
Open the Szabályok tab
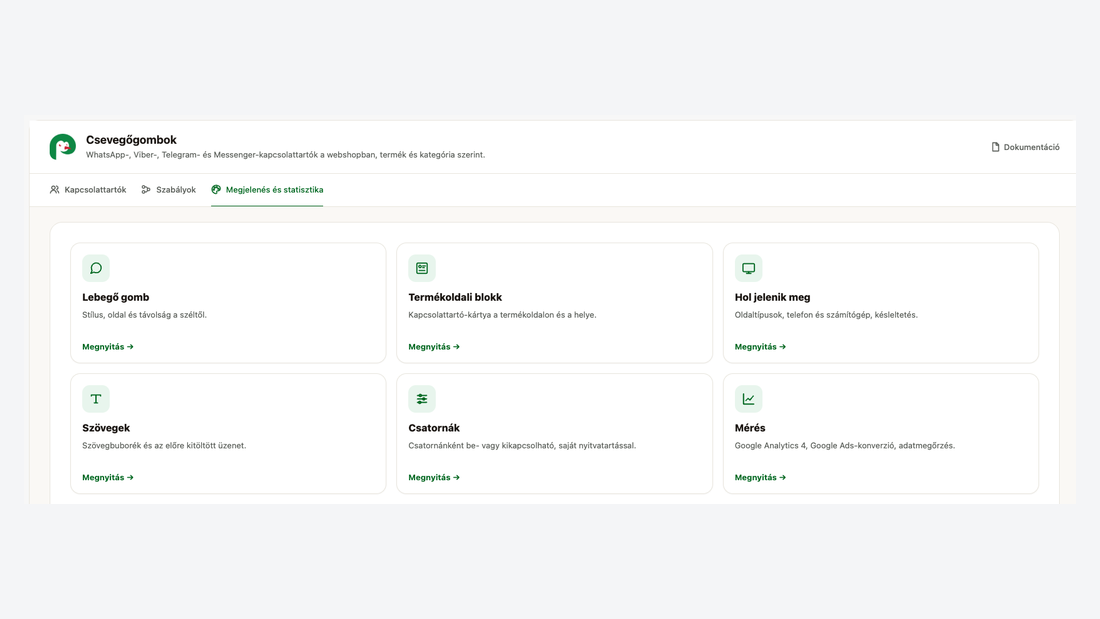168,189
